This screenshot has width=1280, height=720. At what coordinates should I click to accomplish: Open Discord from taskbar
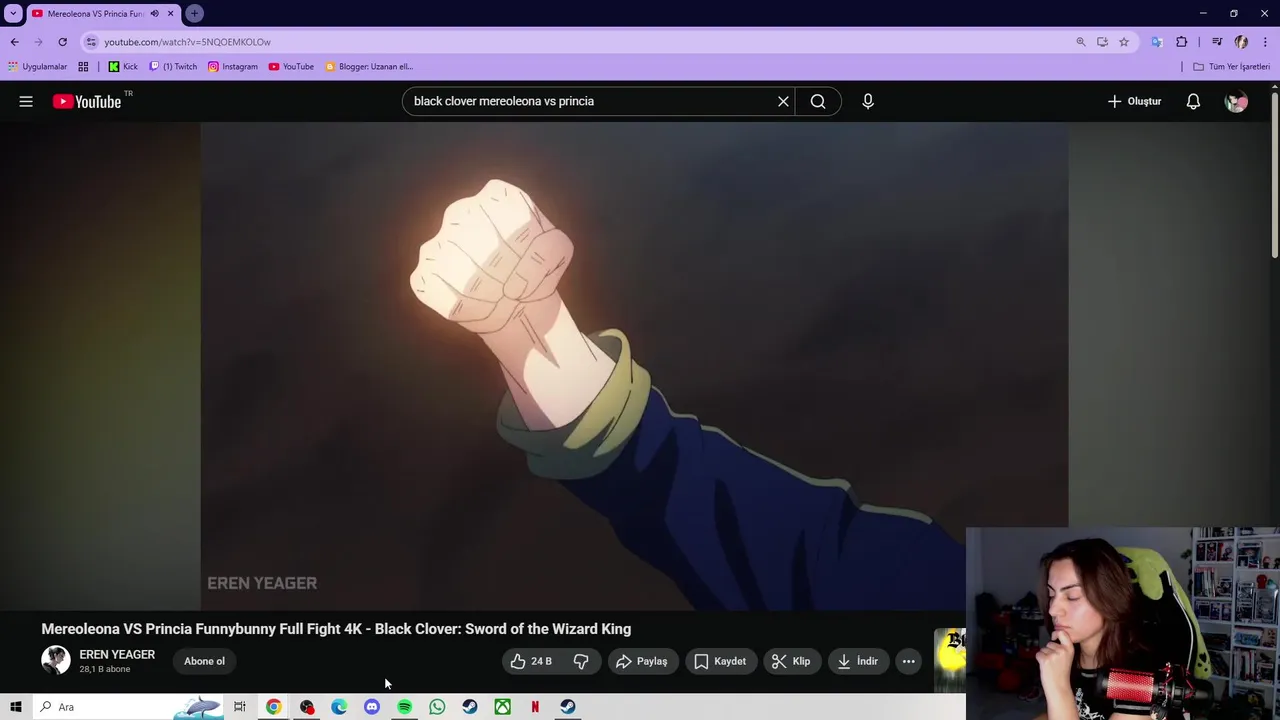point(372,707)
